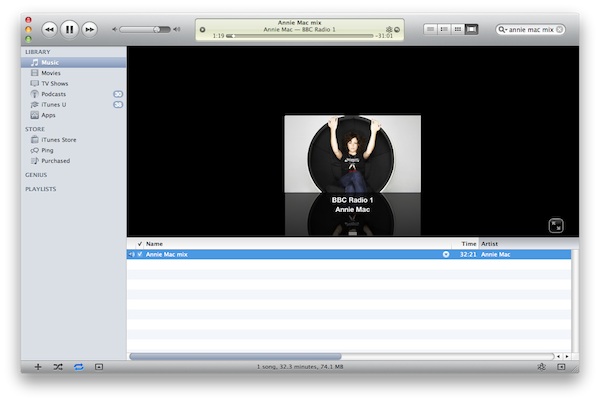Create a new playlist with plus button
This screenshot has height=402, width=600.
pyautogui.click(x=38, y=367)
